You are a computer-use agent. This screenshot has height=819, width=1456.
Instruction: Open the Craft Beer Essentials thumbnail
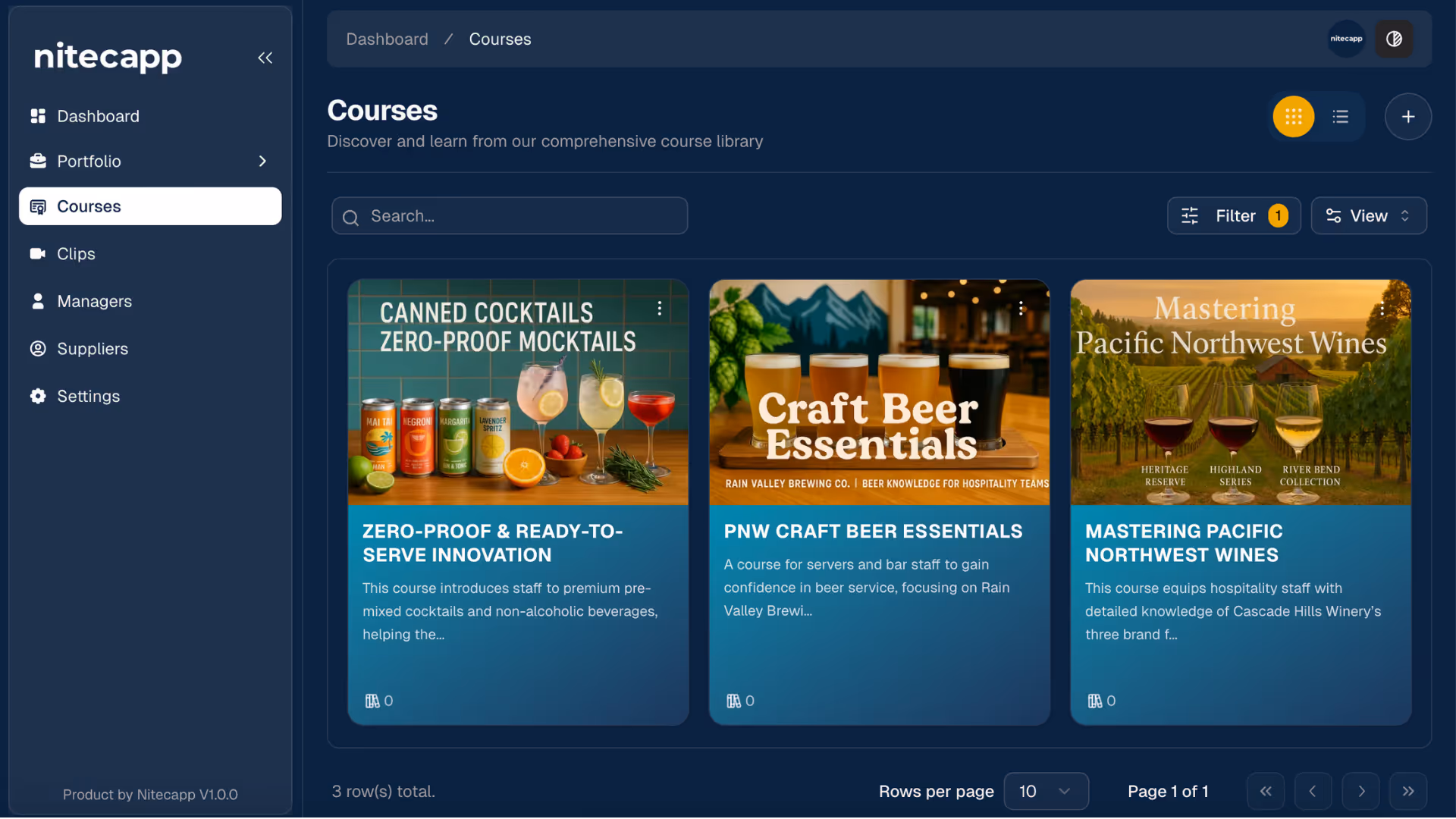[879, 392]
